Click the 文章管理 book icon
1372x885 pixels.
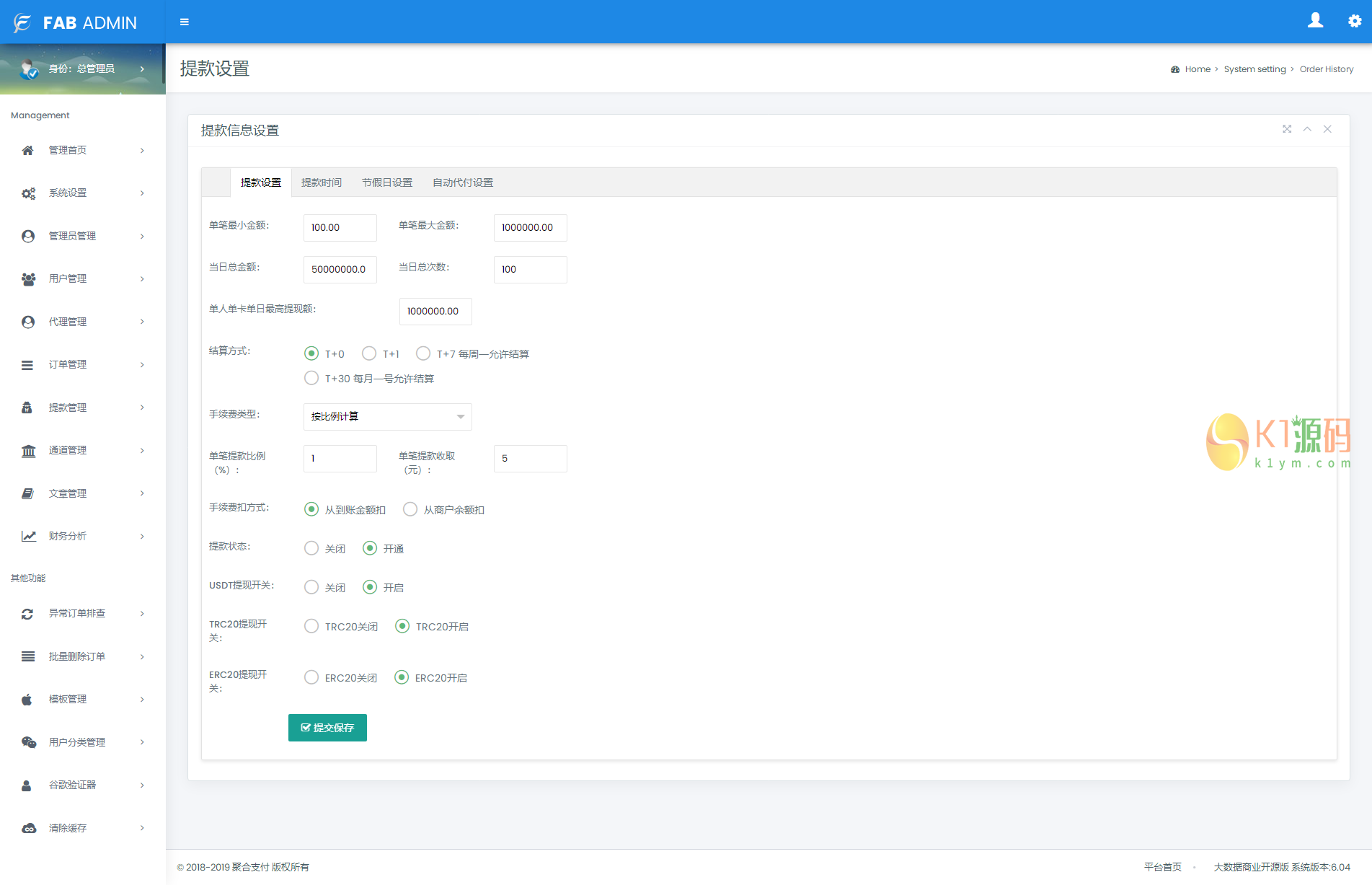pyautogui.click(x=27, y=493)
